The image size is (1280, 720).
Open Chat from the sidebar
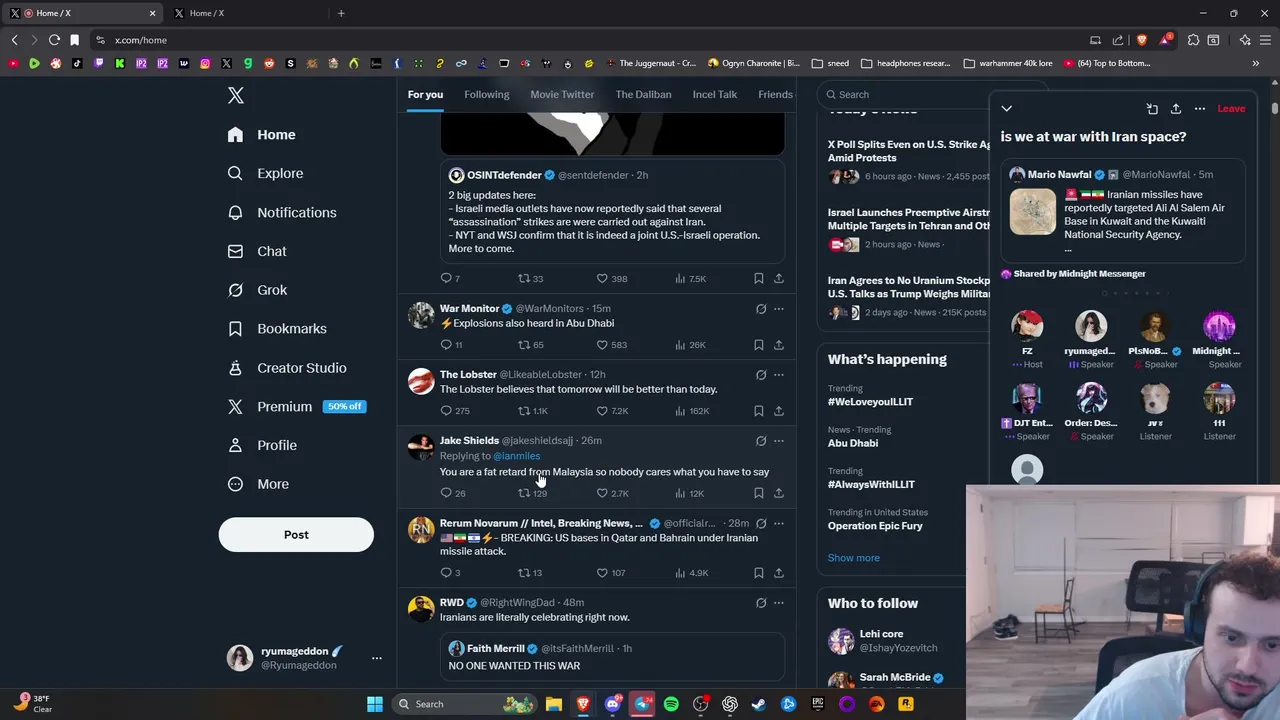click(257, 251)
